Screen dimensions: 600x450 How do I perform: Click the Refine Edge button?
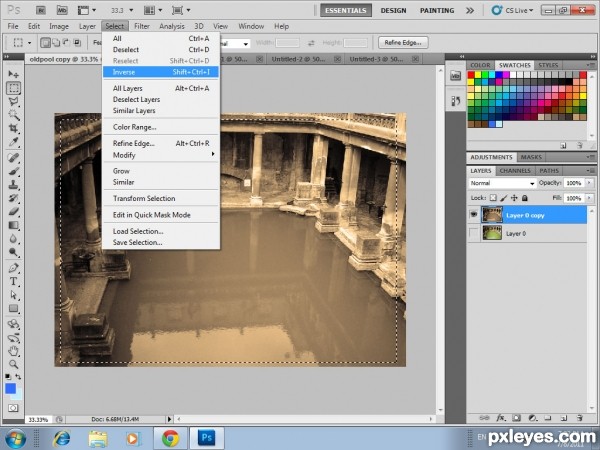pyautogui.click(x=403, y=42)
